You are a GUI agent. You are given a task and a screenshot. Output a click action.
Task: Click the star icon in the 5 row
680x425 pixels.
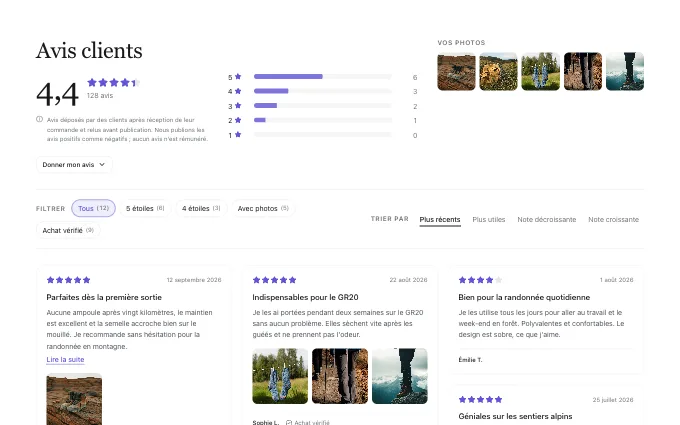(x=238, y=77)
